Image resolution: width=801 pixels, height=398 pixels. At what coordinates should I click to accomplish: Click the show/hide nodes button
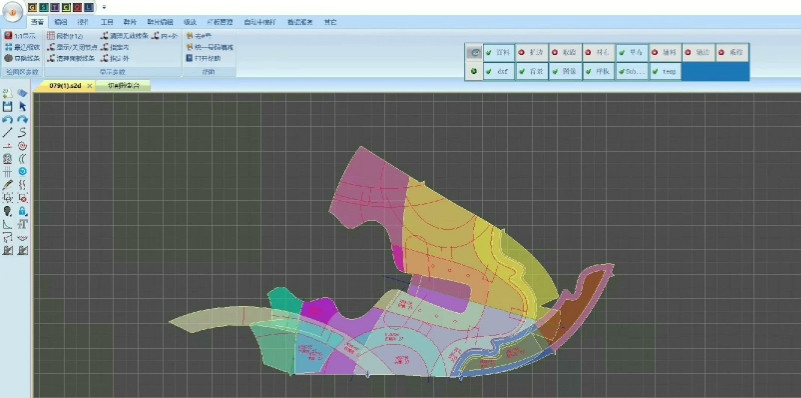click(x=72, y=47)
